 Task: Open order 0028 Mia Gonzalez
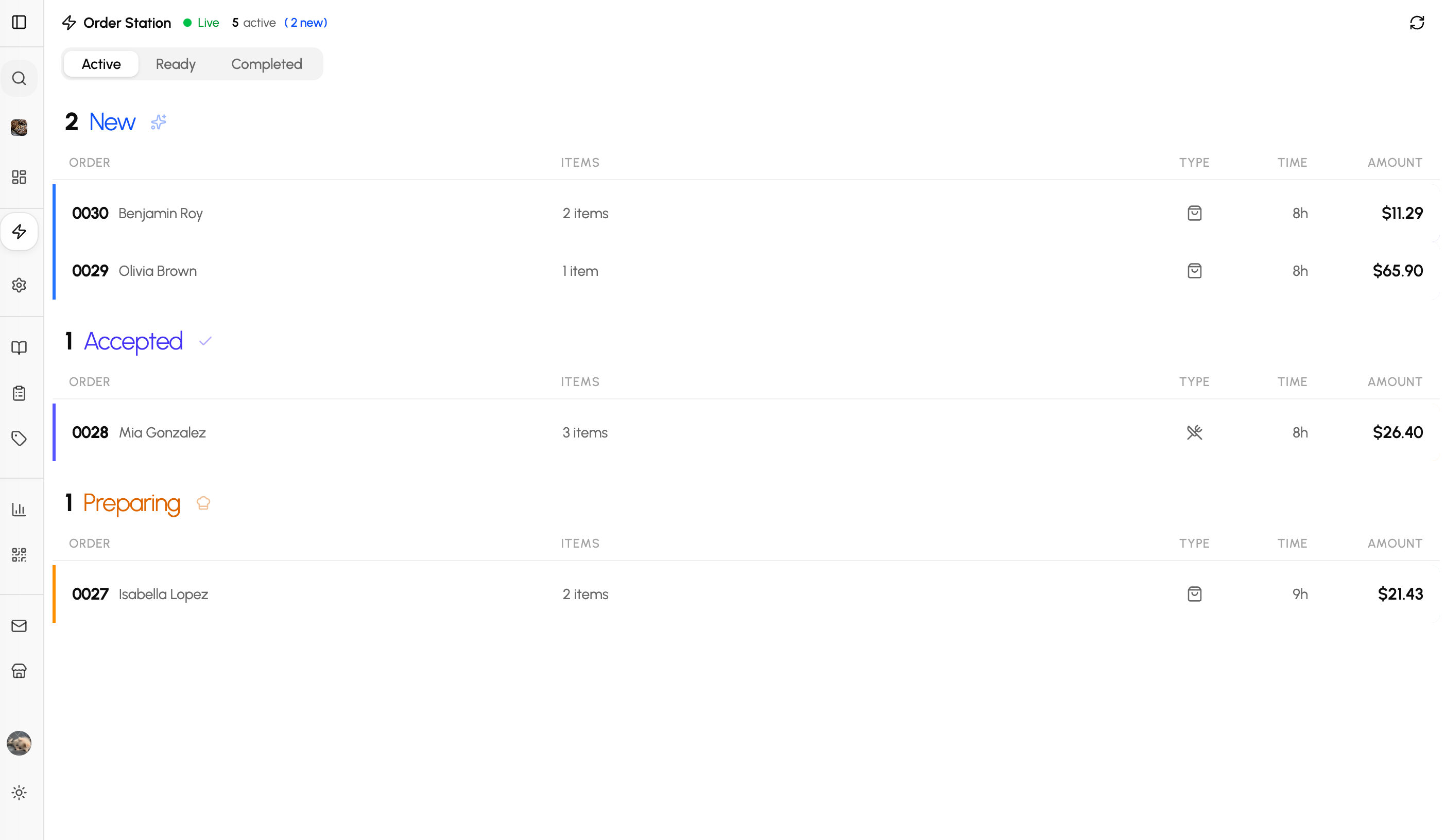coord(162,432)
